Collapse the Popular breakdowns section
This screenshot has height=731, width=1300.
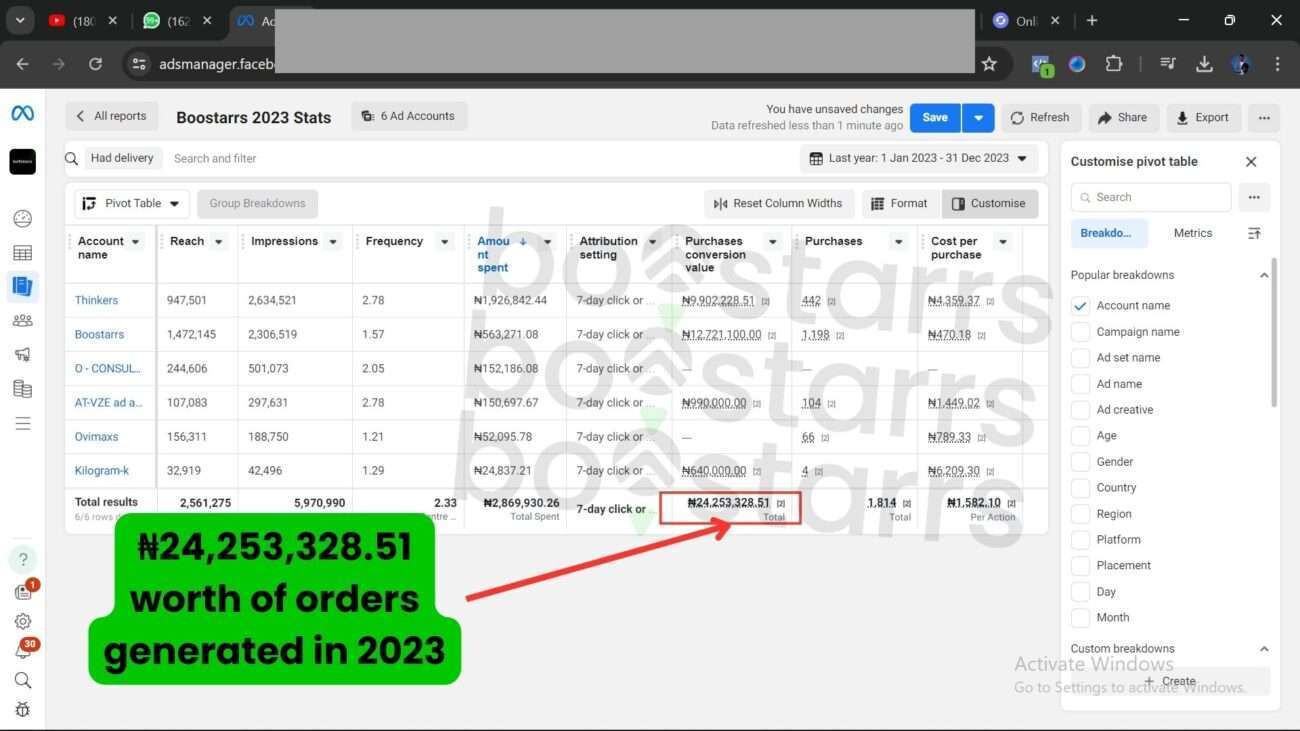click(x=1263, y=275)
